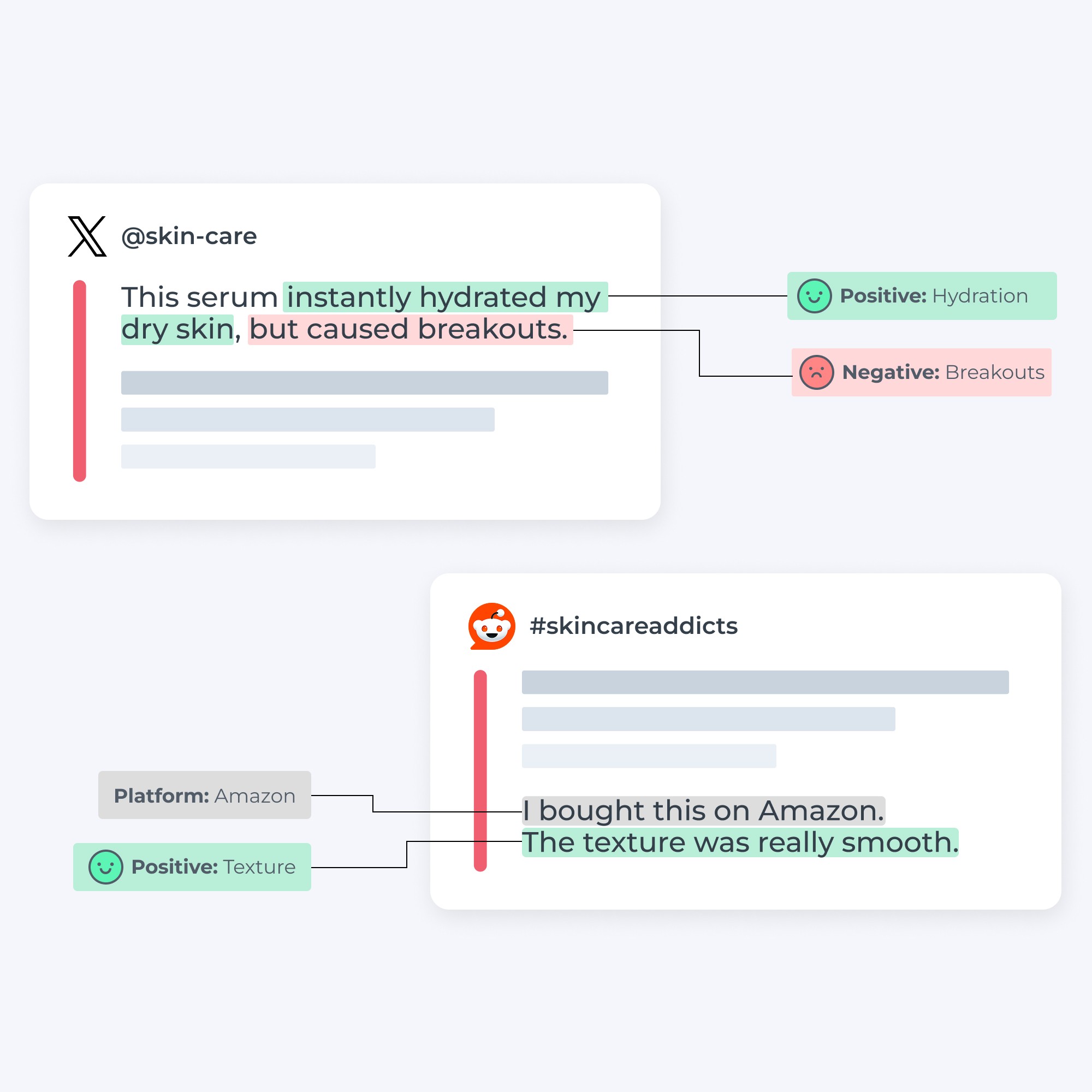
Task: Click the Reddit Snoo logo icon
Action: coord(492,626)
